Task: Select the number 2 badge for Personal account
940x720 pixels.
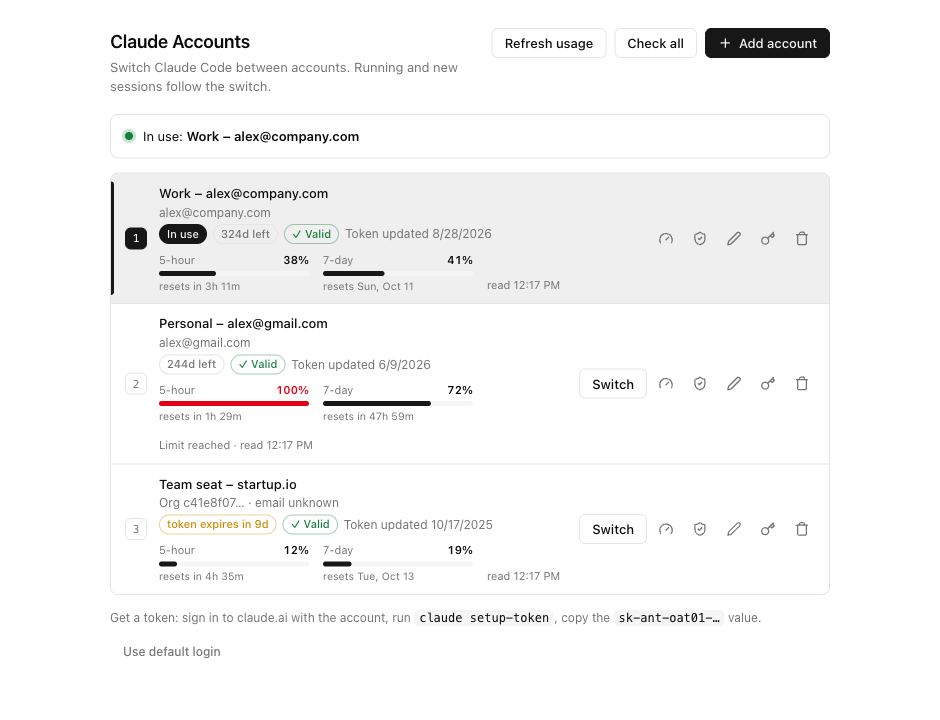Action: pos(136,384)
